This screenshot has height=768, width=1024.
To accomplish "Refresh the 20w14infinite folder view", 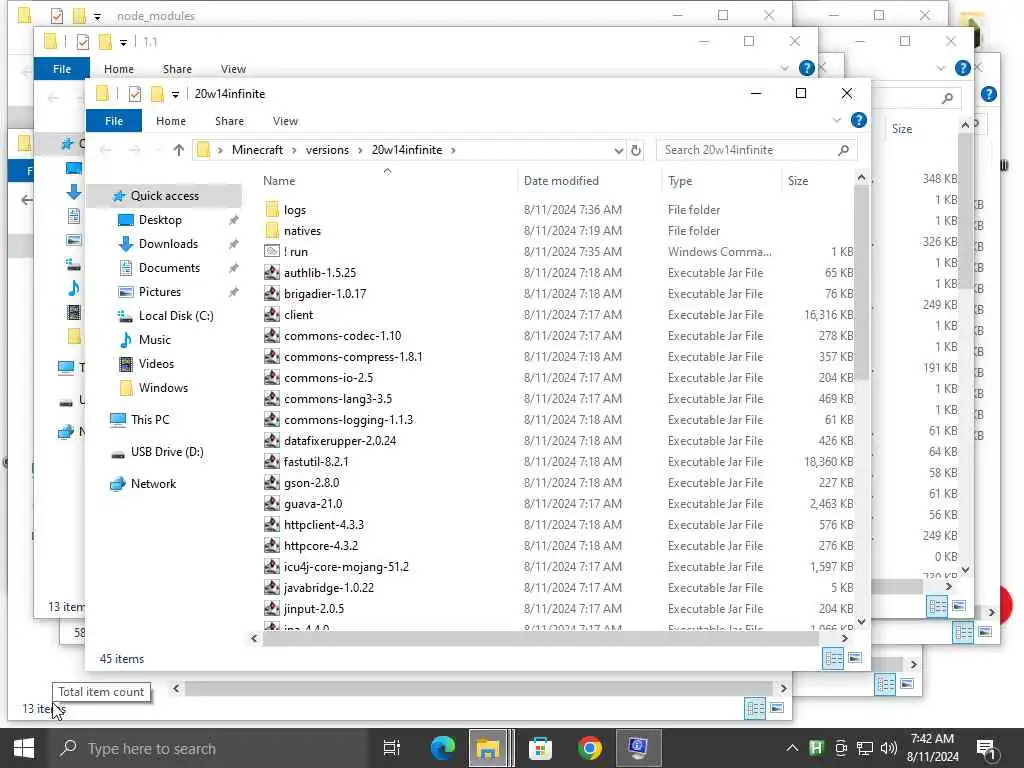I will (635, 150).
